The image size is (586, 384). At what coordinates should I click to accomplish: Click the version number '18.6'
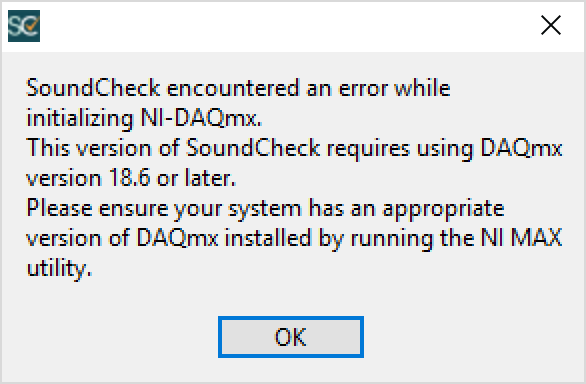pos(129,178)
